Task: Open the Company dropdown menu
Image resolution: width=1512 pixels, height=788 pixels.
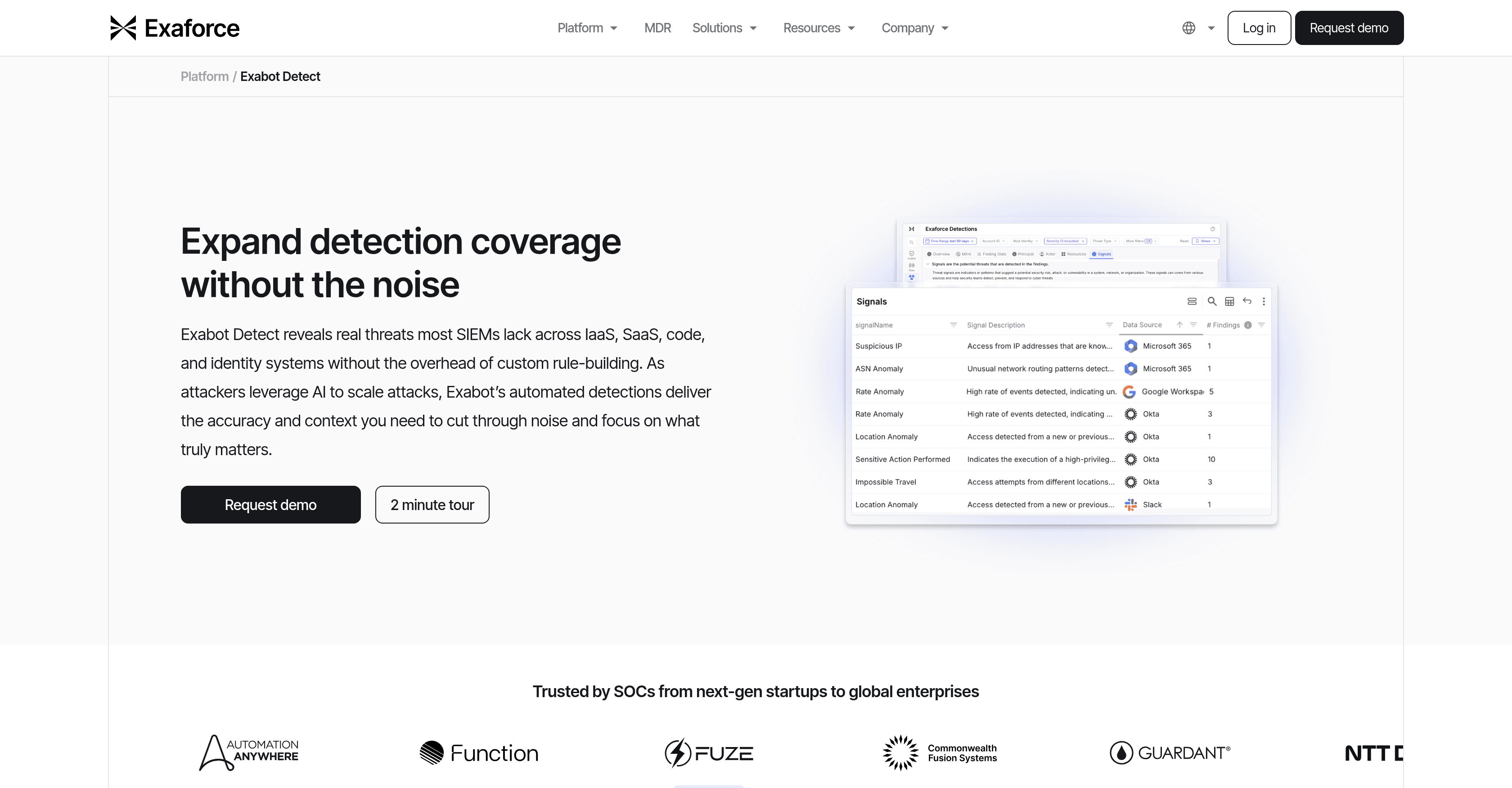Action: coord(914,28)
